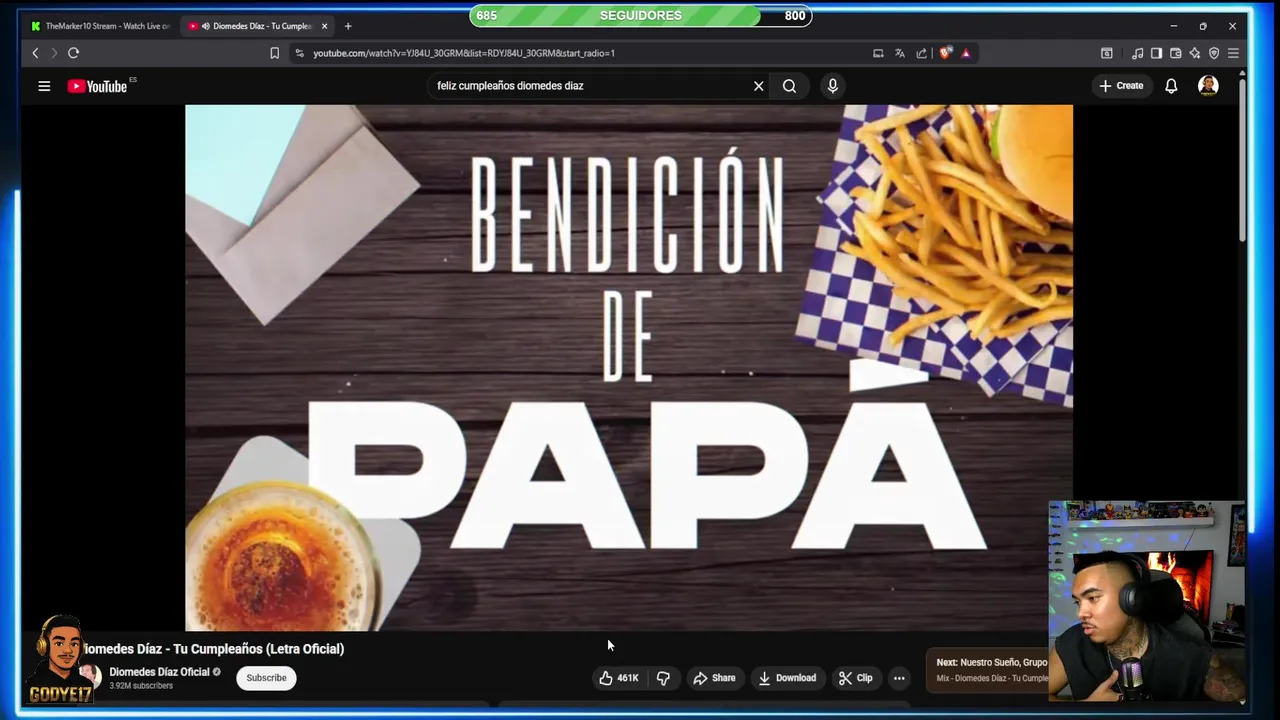Image resolution: width=1280 pixels, height=720 pixels.
Task: Click the video title 'Tu Cumpleaños (Letra Oficial)'
Action: click(x=259, y=649)
